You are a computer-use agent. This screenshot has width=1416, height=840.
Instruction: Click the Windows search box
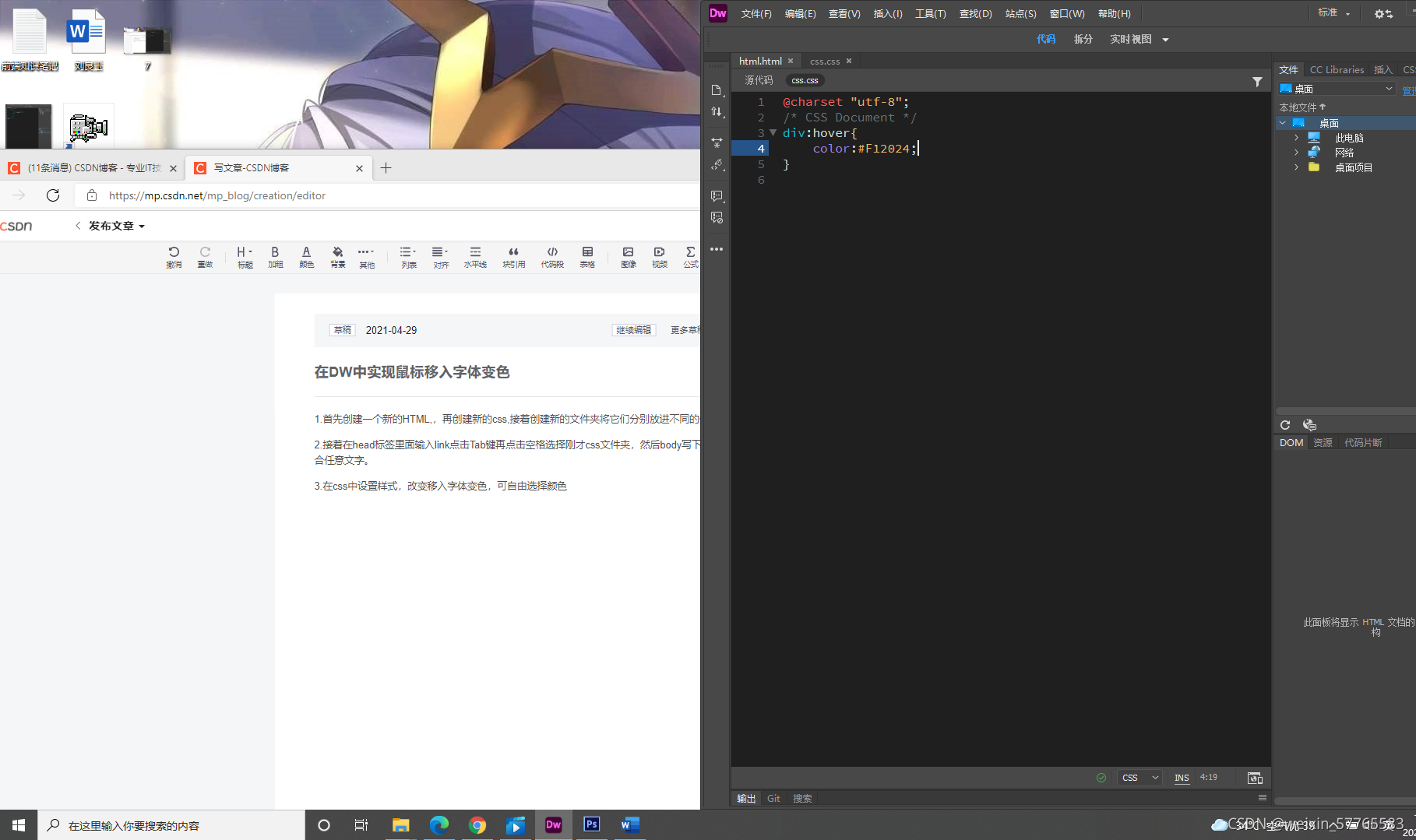171,825
